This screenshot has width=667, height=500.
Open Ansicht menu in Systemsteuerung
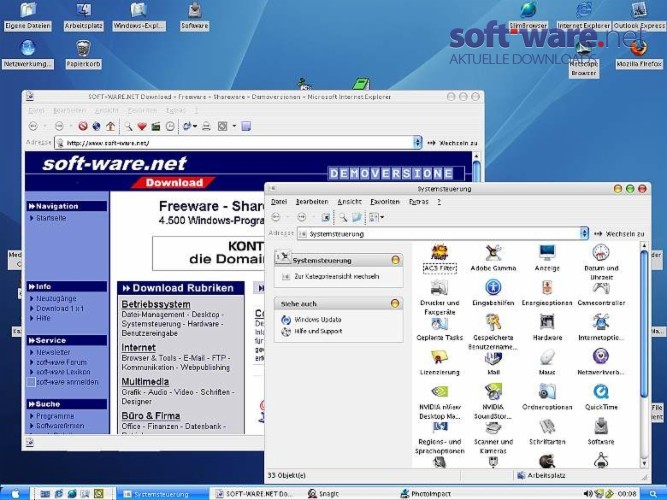(x=349, y=201)
